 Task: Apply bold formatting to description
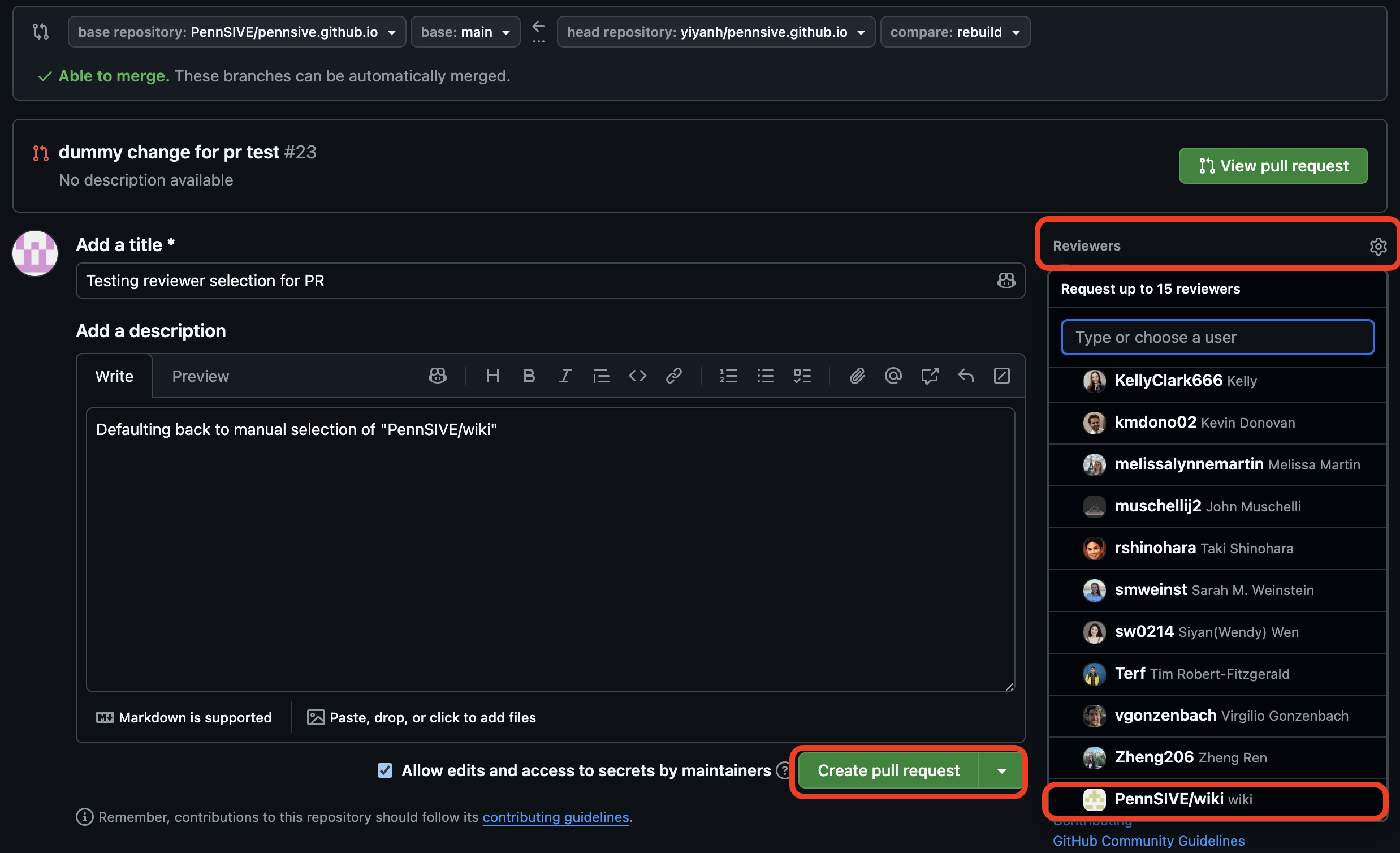point(529,376)
